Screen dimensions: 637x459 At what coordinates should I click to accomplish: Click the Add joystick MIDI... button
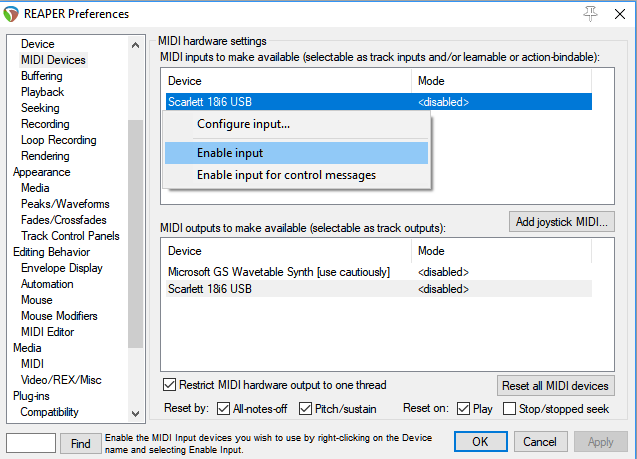click(x=562, y=222)
